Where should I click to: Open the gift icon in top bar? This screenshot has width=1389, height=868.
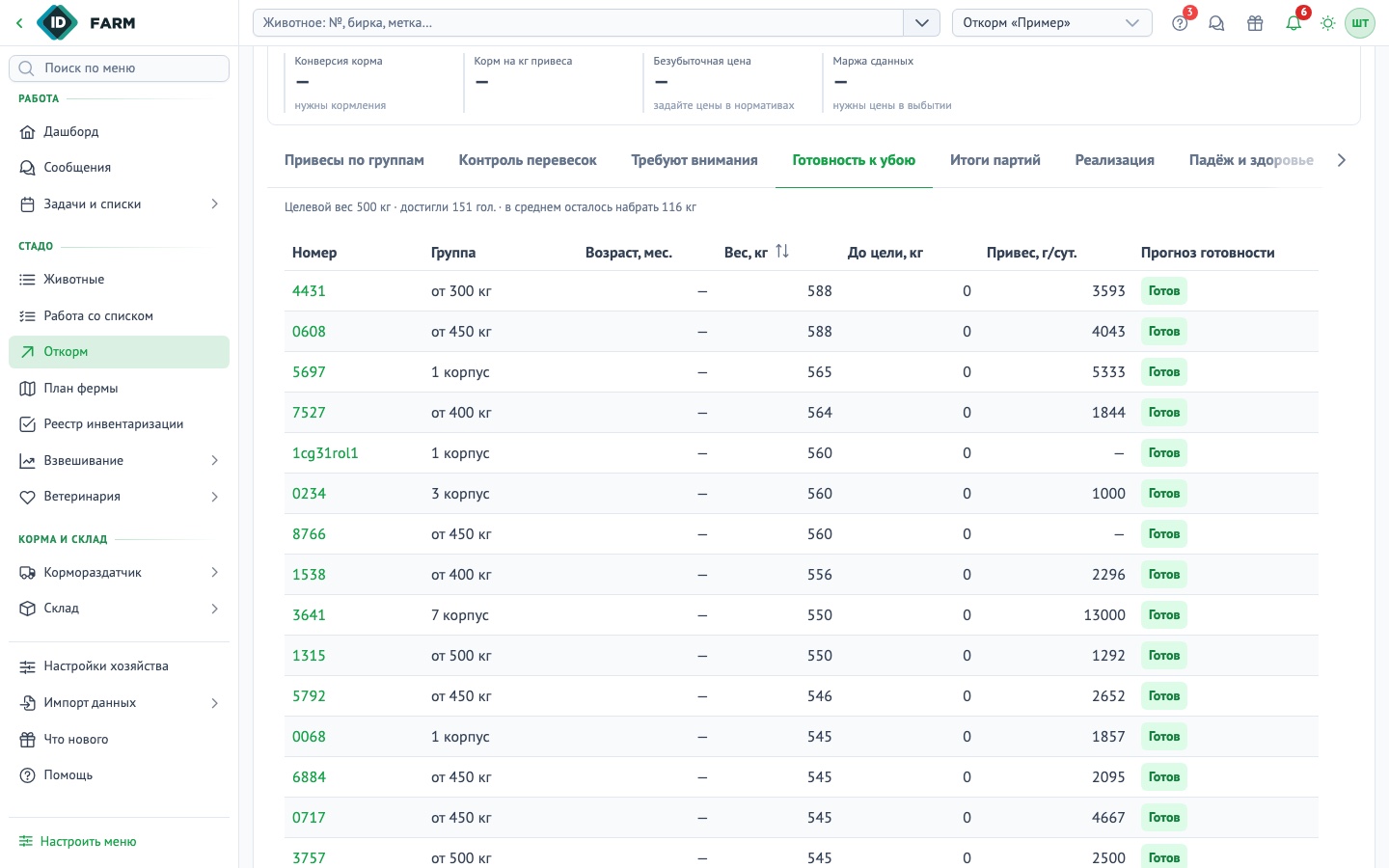1255,23
